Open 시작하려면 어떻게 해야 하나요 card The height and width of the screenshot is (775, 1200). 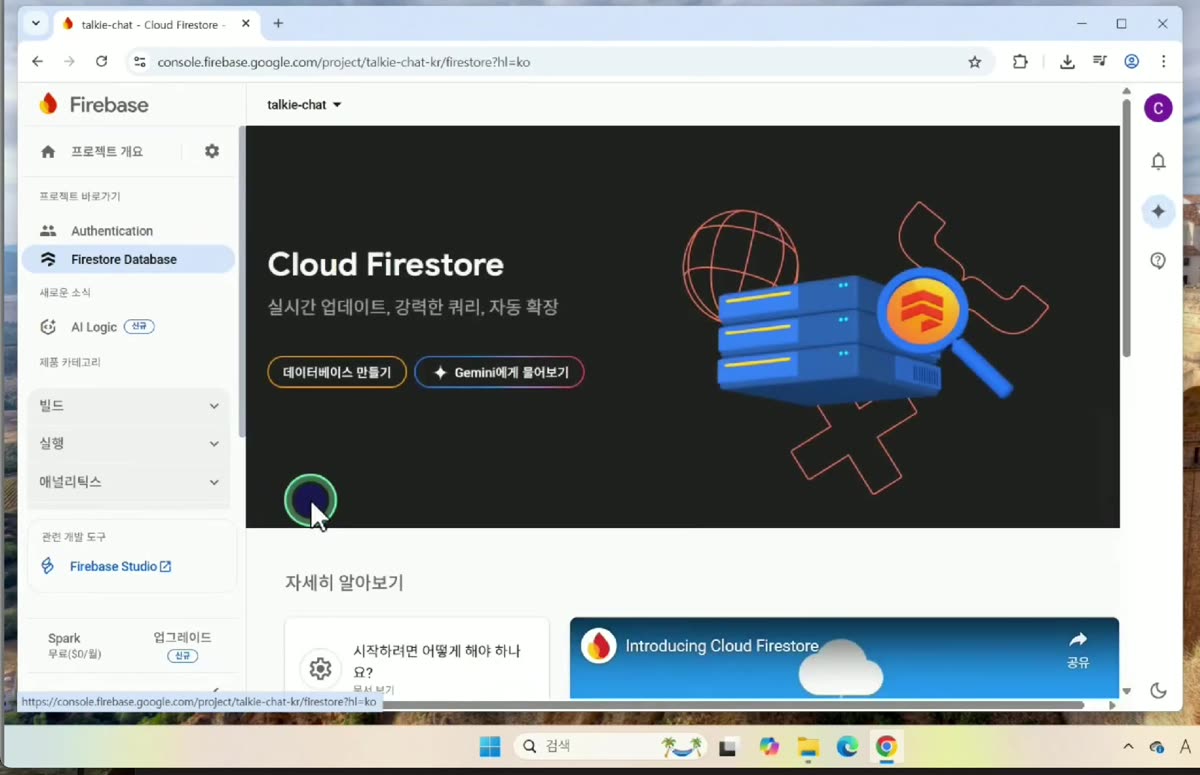pyautogui.click(x=417, y=658)
